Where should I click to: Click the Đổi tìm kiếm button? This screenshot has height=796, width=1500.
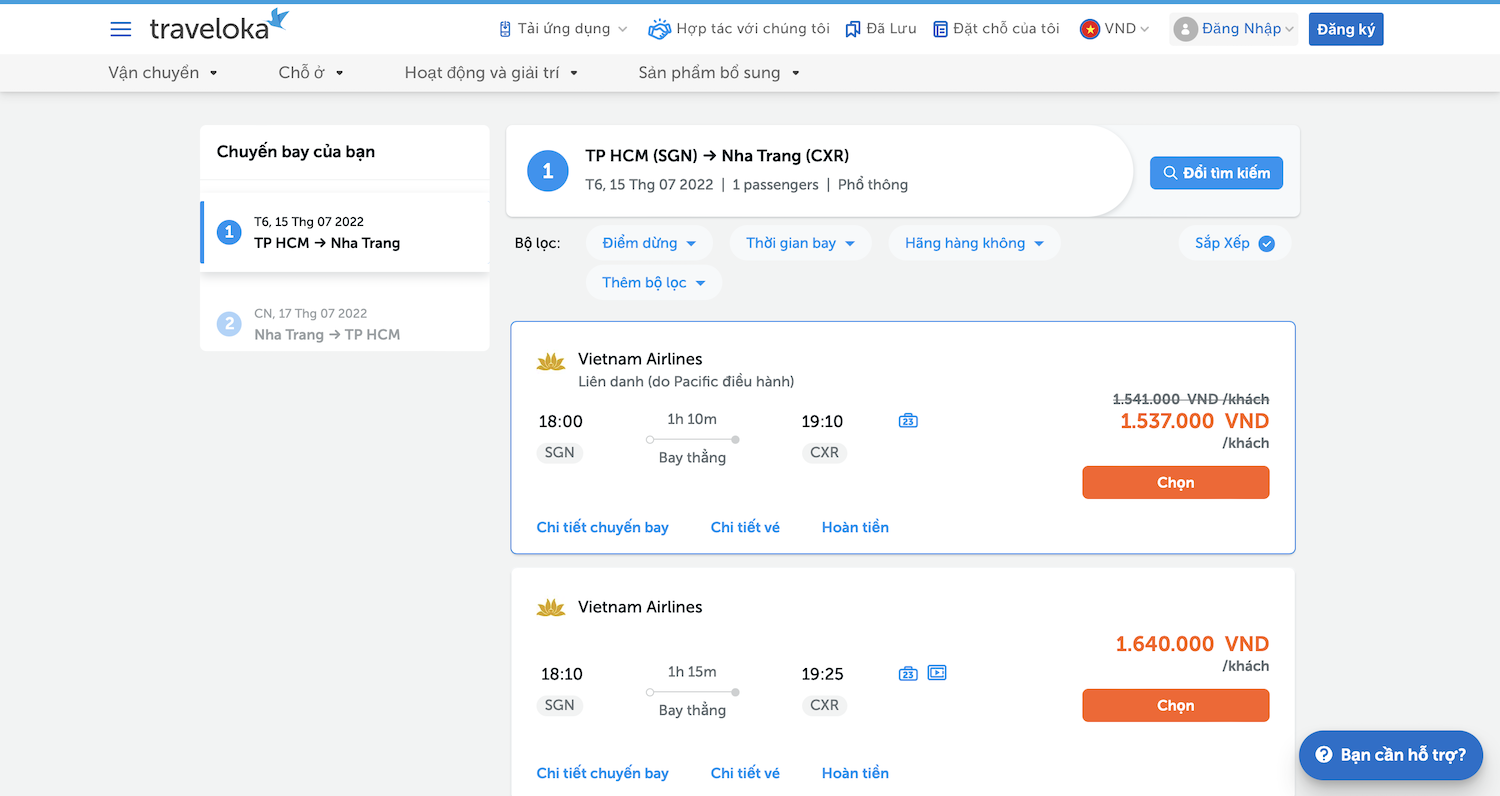1216,173
